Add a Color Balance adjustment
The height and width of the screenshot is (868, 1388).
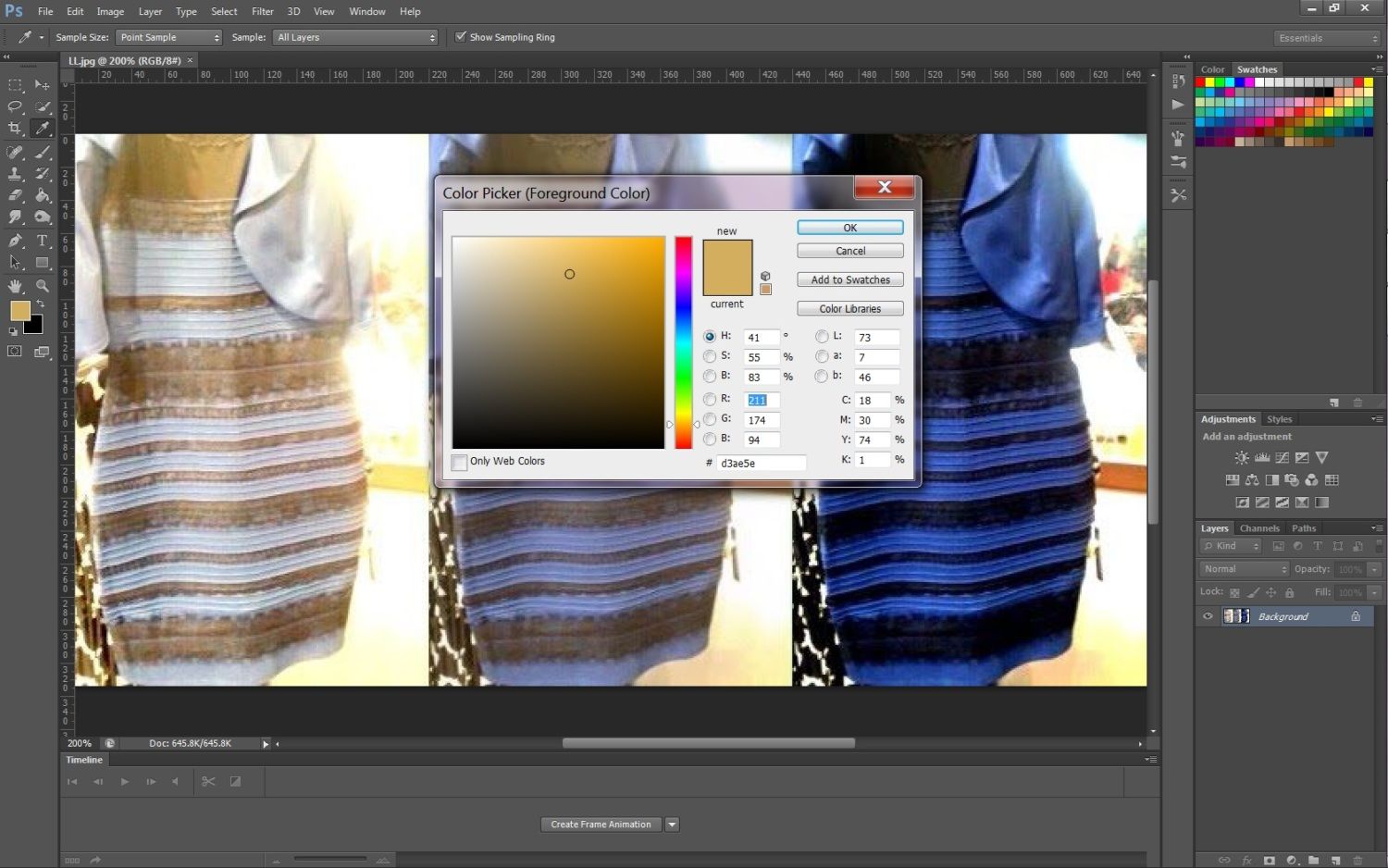click(x=1251, y=480)
